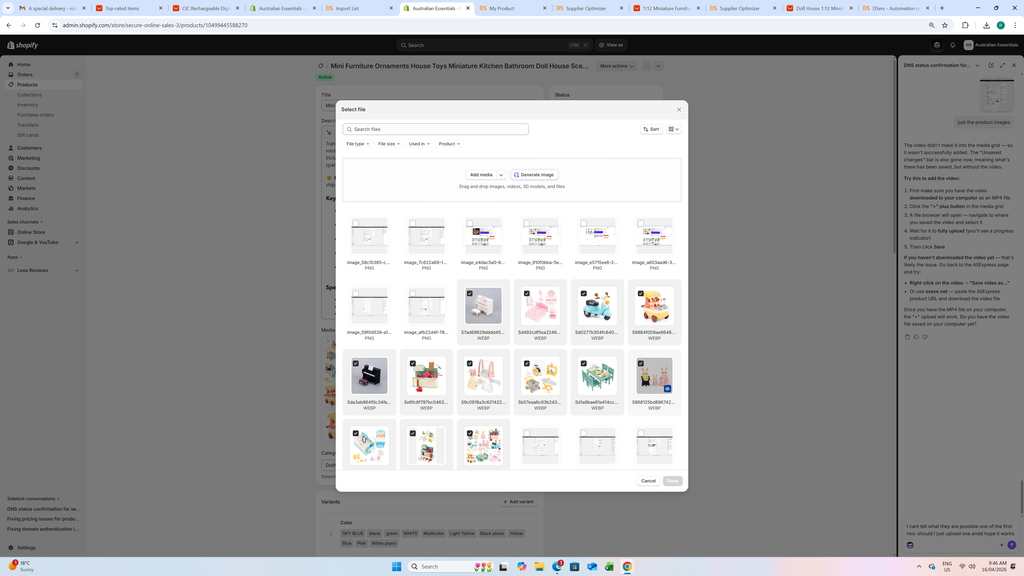
Task: Expand the Sales channels section
Action: (25, 222)
